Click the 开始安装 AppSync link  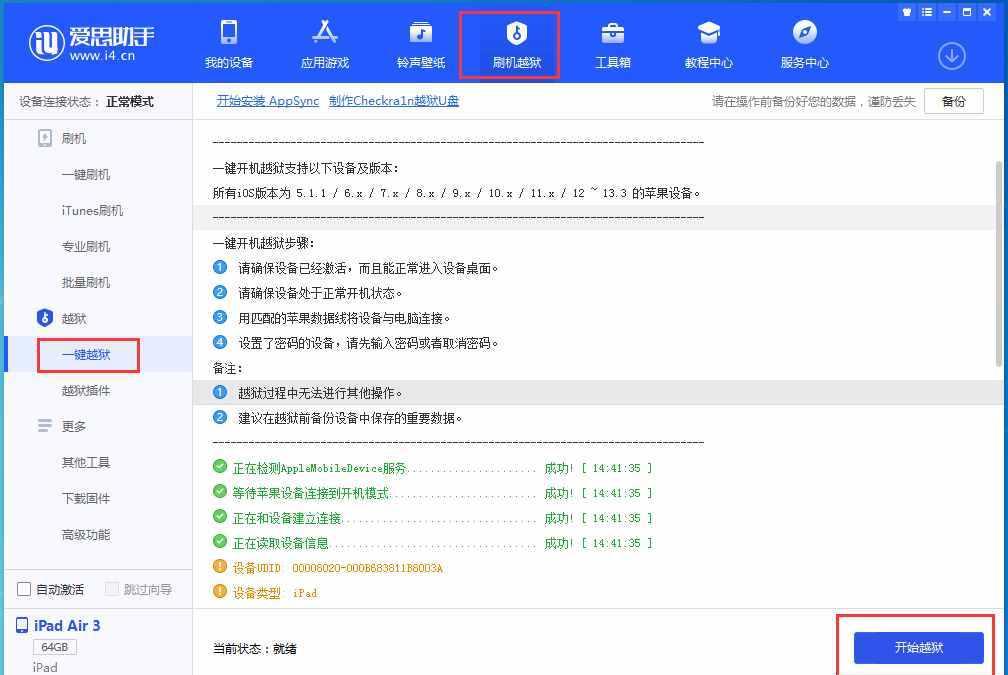267,101
